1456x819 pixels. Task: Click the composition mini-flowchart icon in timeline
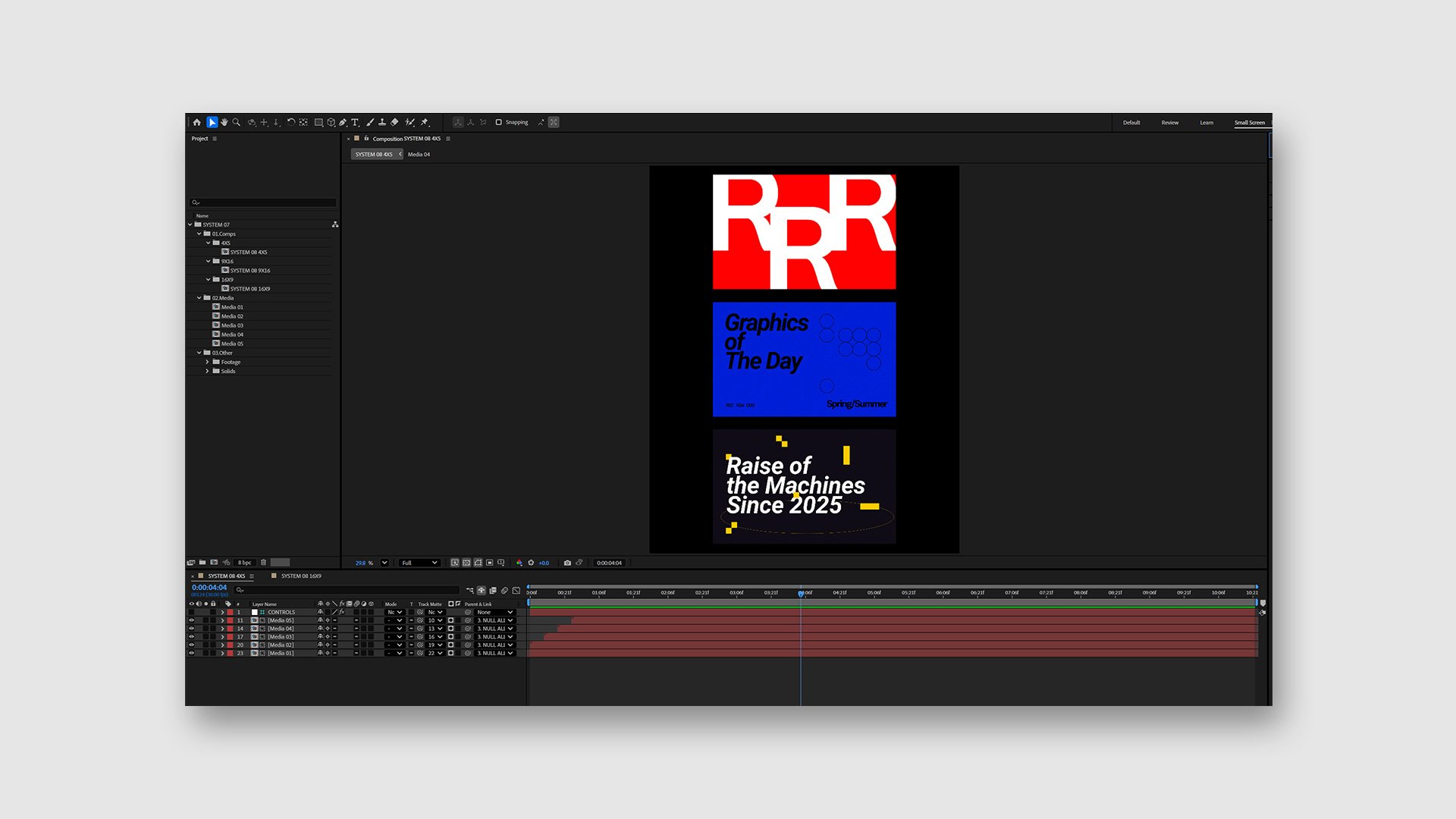click(469, 590)
